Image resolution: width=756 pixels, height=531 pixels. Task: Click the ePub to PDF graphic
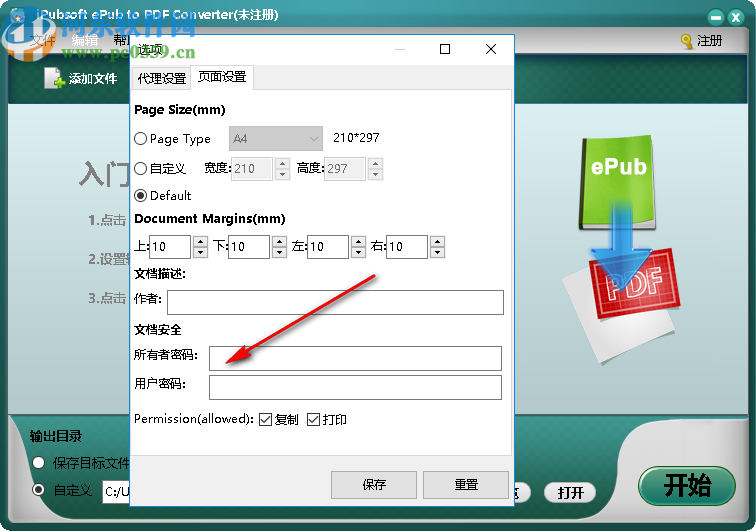[x=623, y=248]
